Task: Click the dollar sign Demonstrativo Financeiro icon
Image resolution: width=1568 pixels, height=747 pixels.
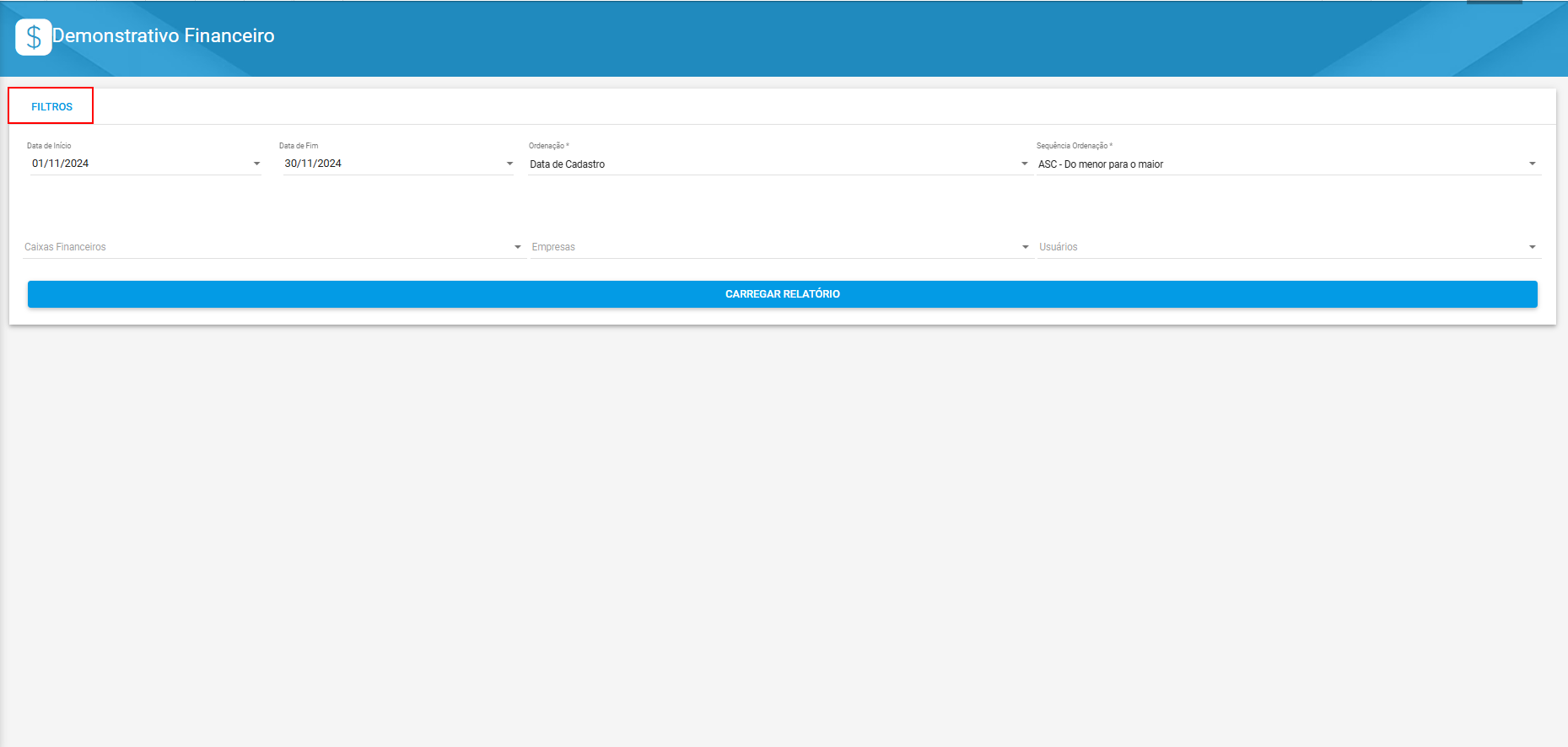Action: pos(34,37)
